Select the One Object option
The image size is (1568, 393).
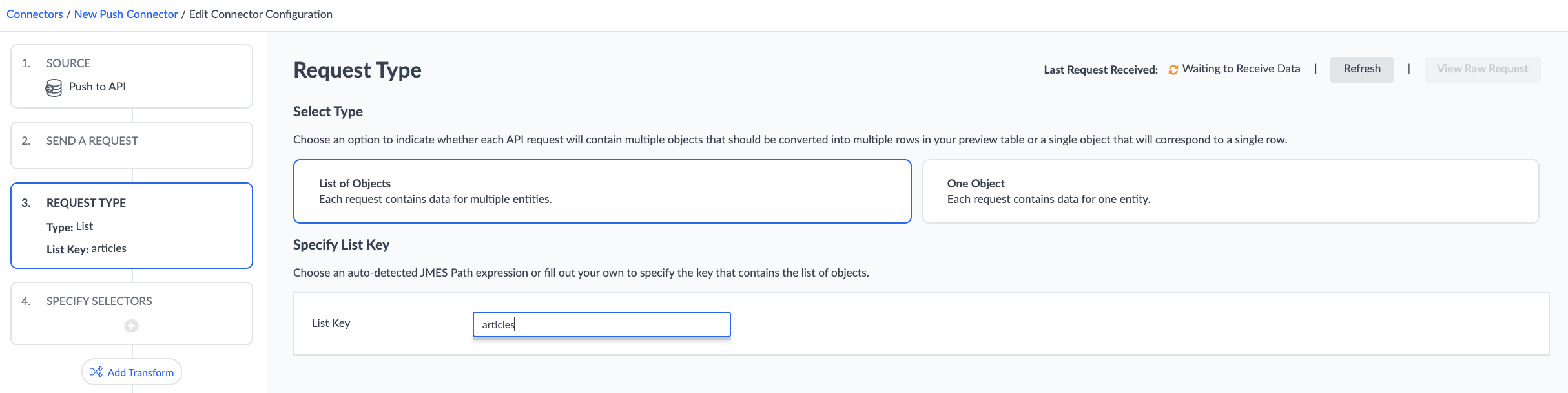pyautogui.click(x=1230, y=191)
